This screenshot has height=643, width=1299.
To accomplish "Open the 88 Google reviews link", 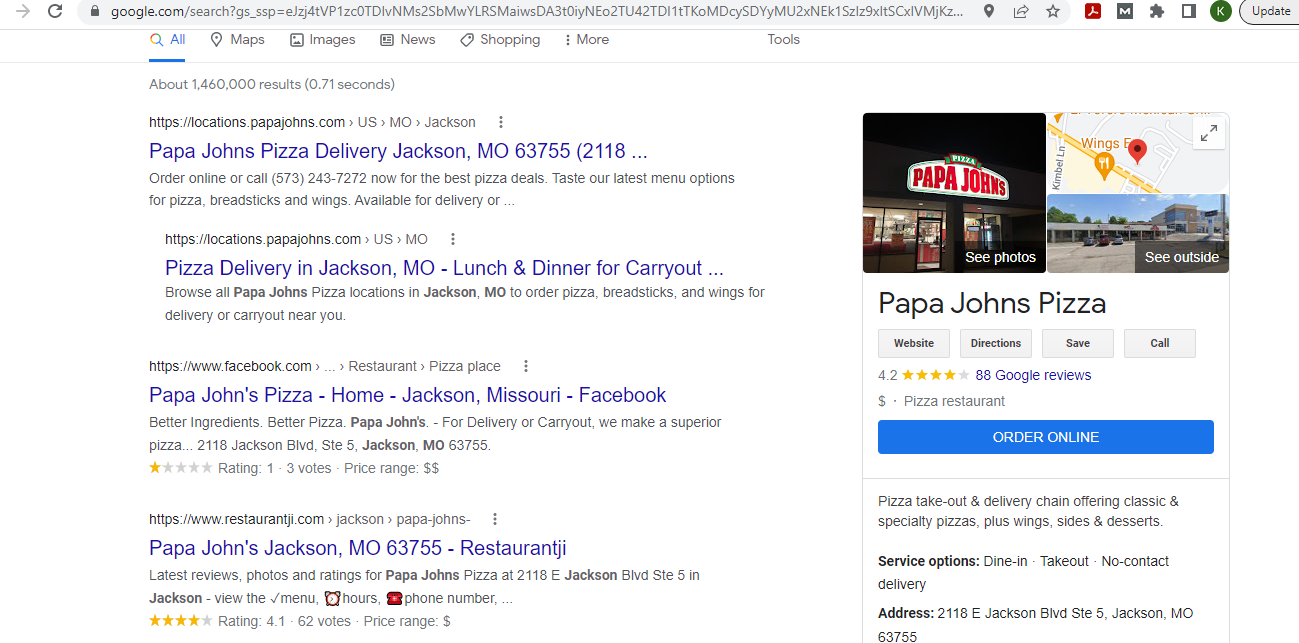I will point(1033,375).
